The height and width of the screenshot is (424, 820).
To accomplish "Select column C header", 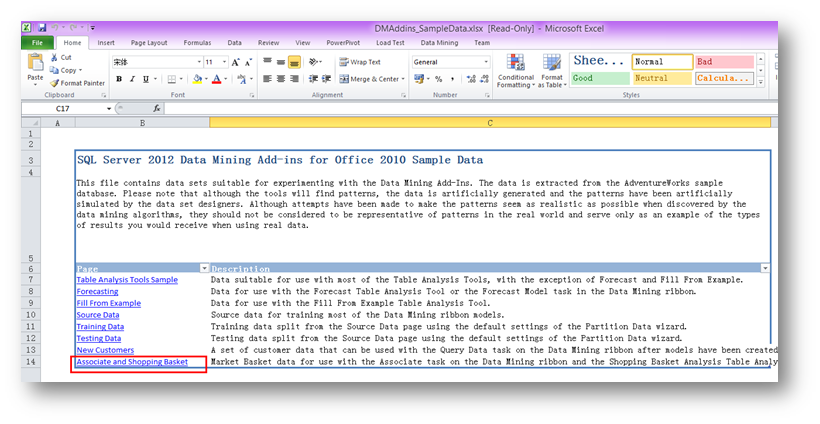I will click(x=490, y=123).
